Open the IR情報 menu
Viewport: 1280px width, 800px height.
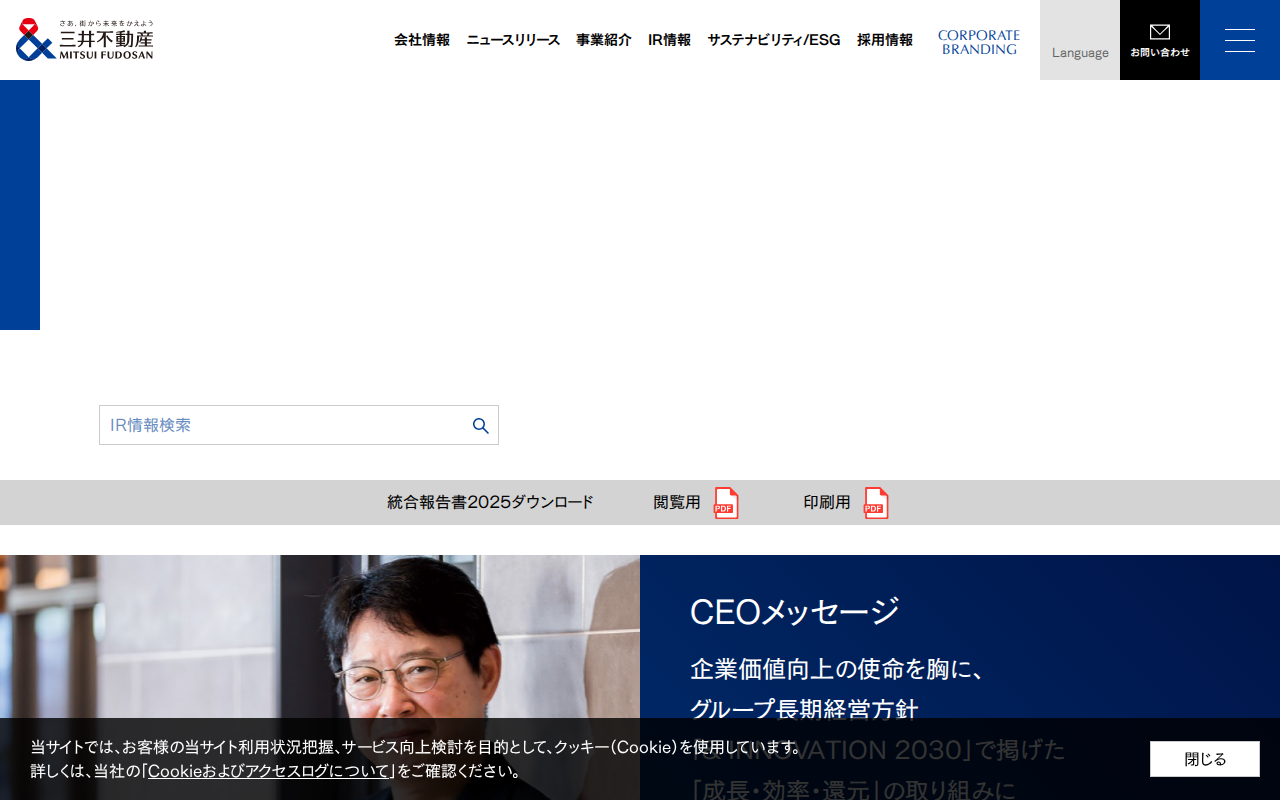point(669,40)
